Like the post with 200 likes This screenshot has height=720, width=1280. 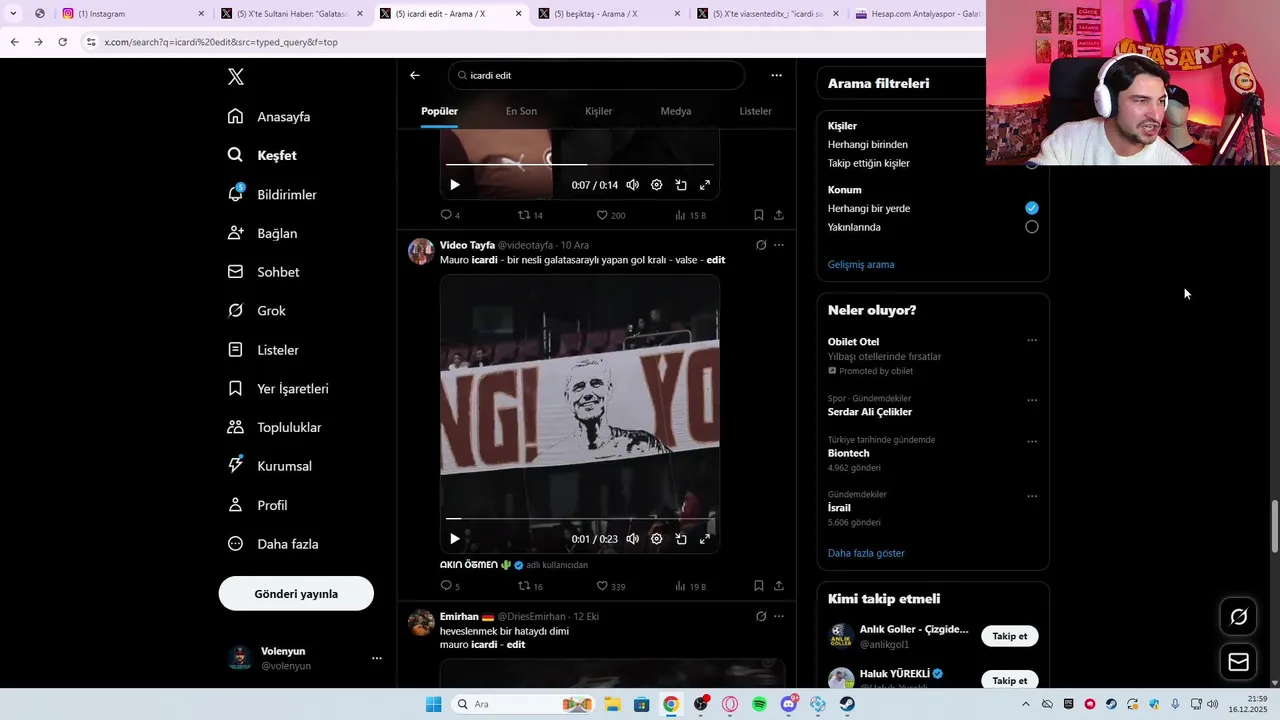point(611,215)
